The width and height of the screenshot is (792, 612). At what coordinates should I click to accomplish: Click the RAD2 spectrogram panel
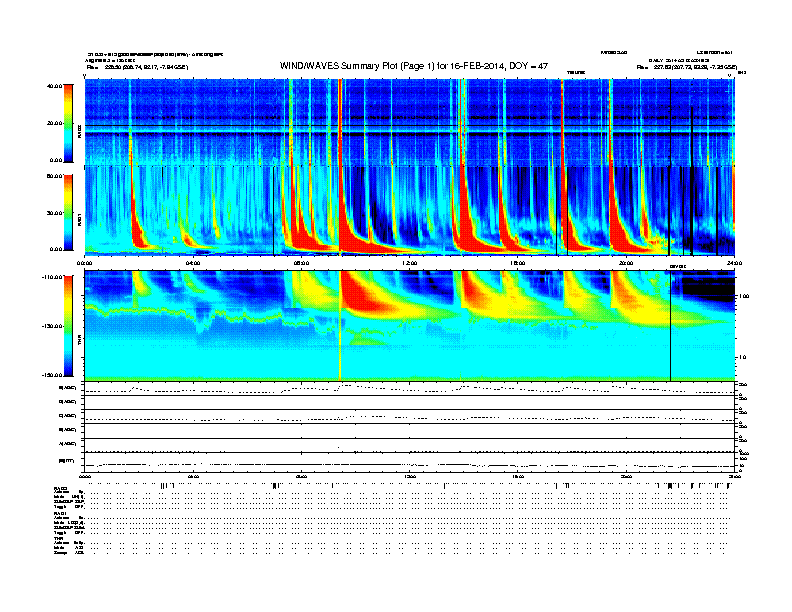point(410,122)
